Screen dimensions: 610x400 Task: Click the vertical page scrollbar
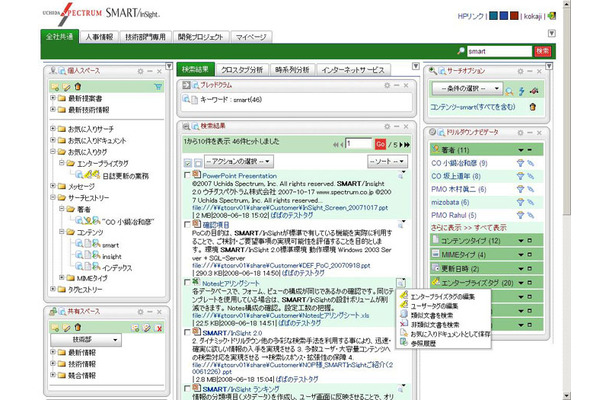point(567,107)
